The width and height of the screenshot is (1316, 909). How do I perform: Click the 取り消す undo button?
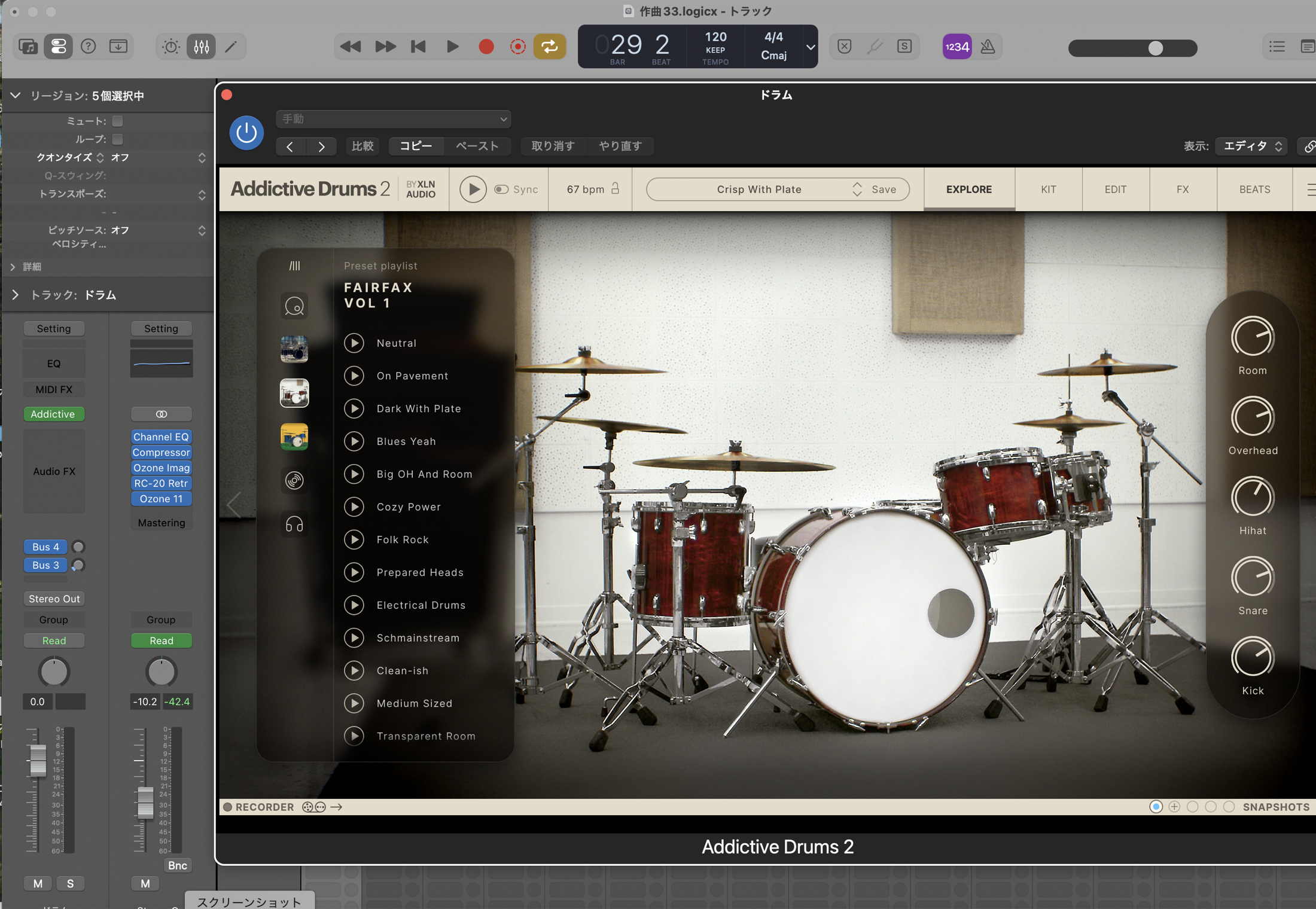tap(553, 146)
